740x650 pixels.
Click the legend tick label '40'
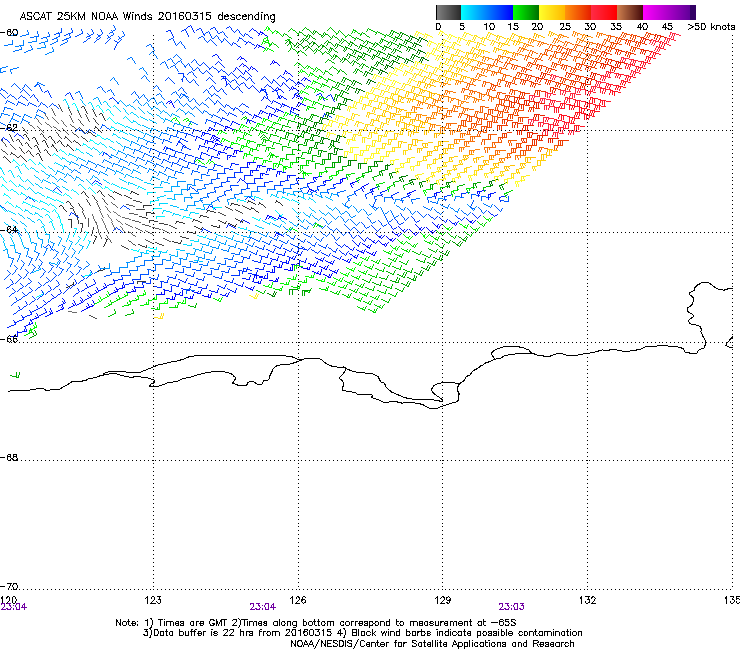(x=642, y=27)
